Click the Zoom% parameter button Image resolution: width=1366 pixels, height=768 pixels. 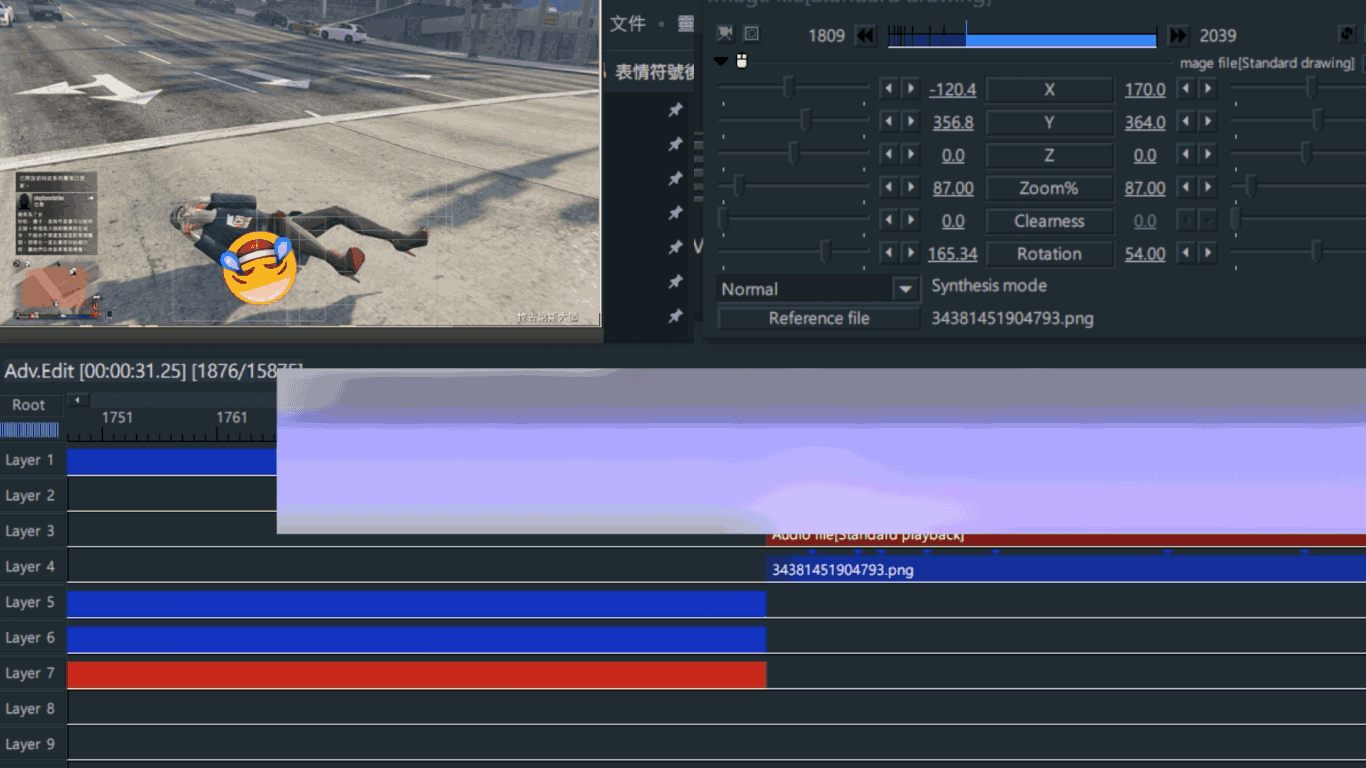1049,188
